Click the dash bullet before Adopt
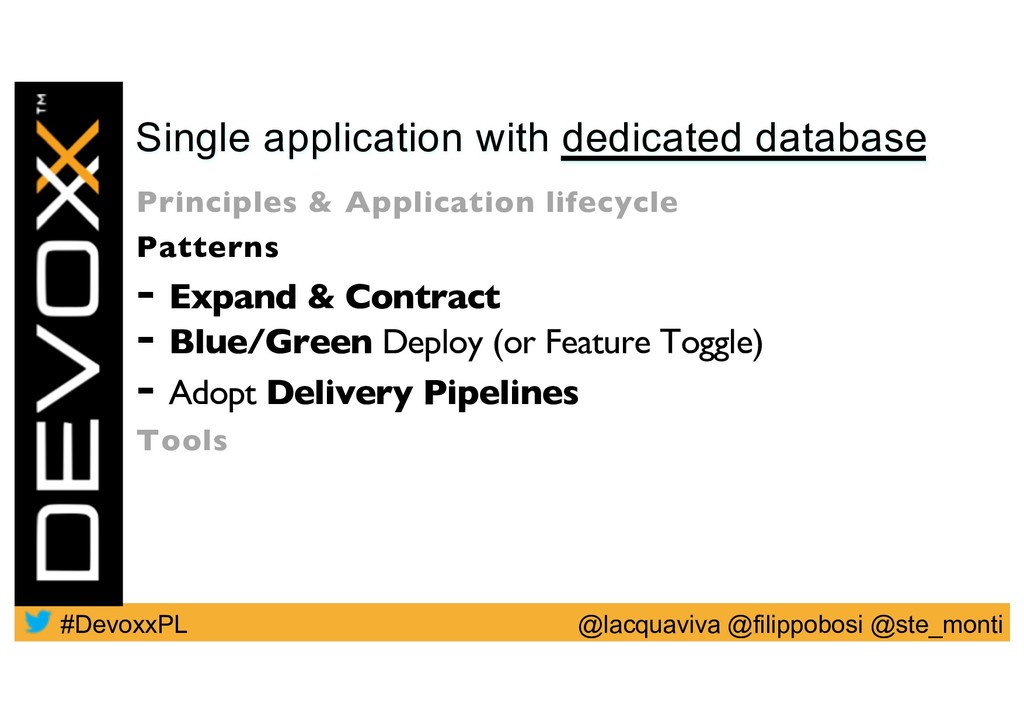This screenshot has width=1024, height=724. (x=147, y=391)
